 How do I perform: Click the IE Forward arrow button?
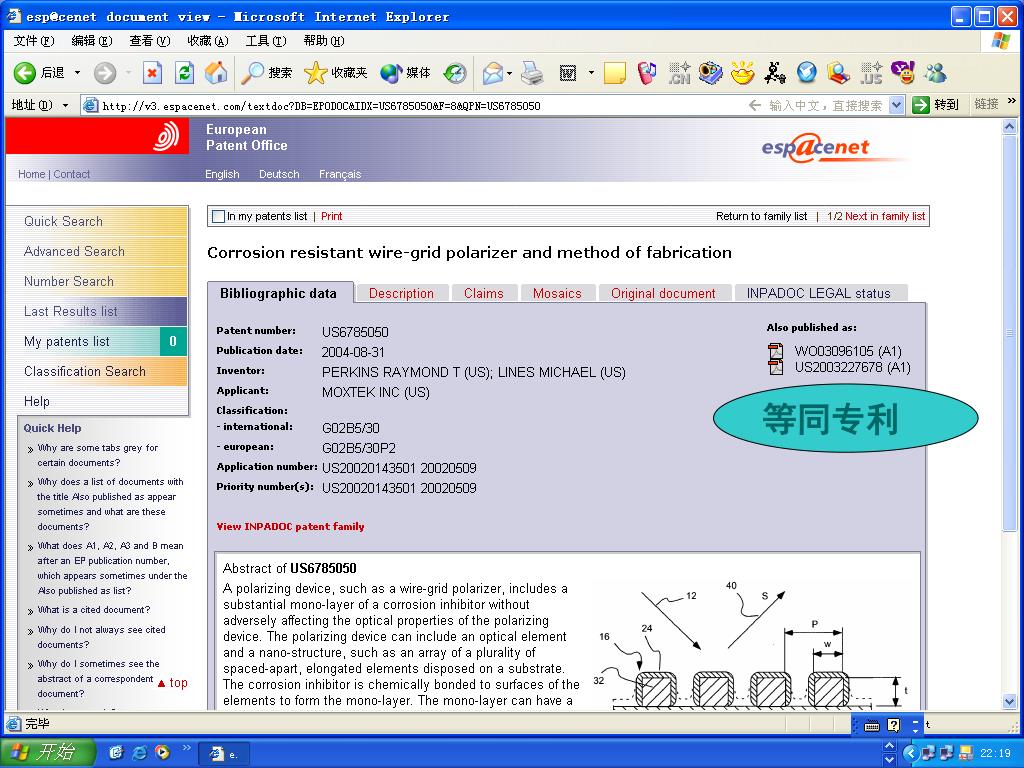click(104, 73)
